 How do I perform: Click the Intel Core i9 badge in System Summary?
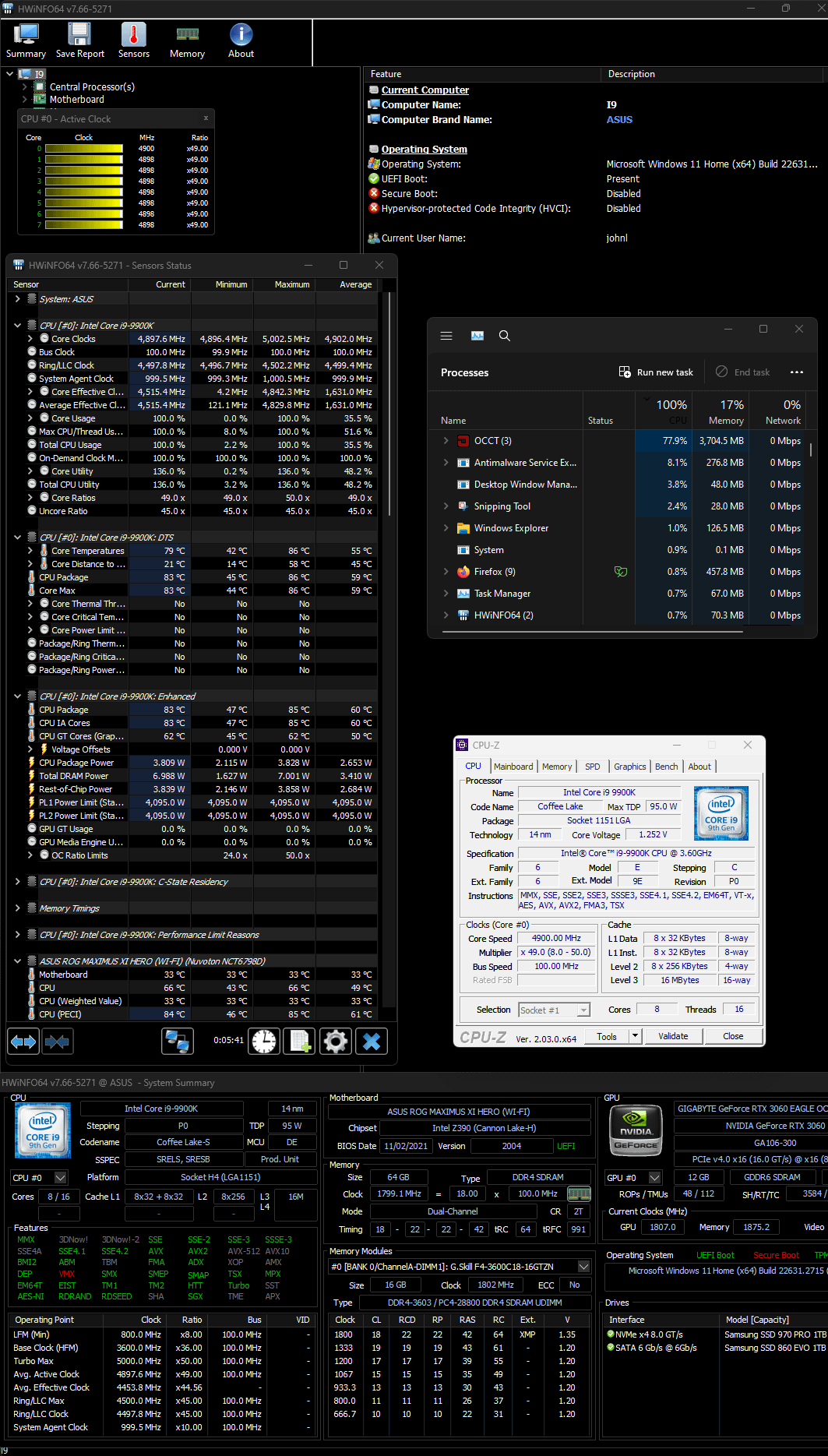point(43,1129)
